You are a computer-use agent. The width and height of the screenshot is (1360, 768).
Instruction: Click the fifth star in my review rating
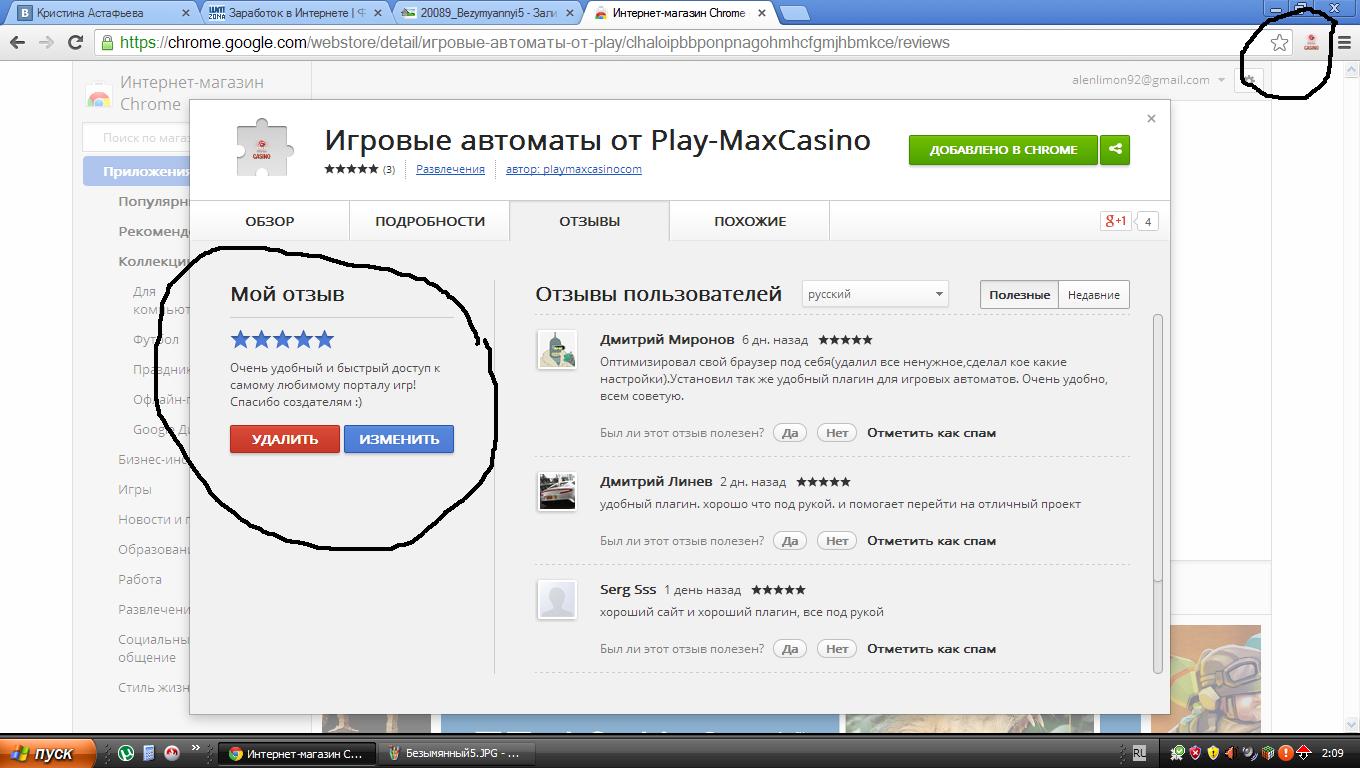[324, 339]
